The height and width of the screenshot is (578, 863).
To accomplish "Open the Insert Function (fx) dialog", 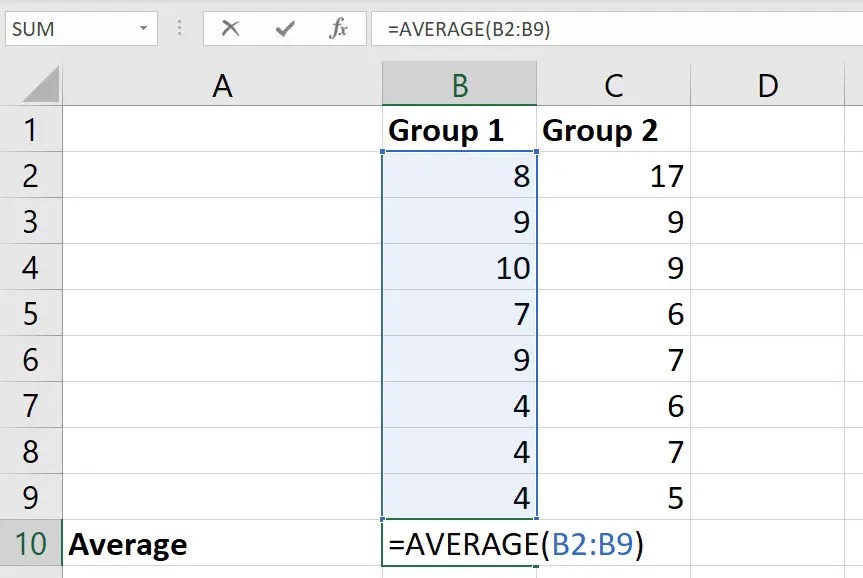I will point(339,28).
